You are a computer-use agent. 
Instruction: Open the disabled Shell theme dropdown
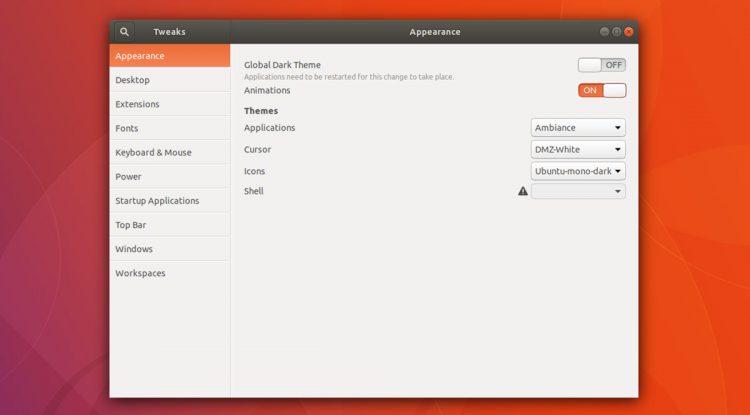tap(578, 191)
